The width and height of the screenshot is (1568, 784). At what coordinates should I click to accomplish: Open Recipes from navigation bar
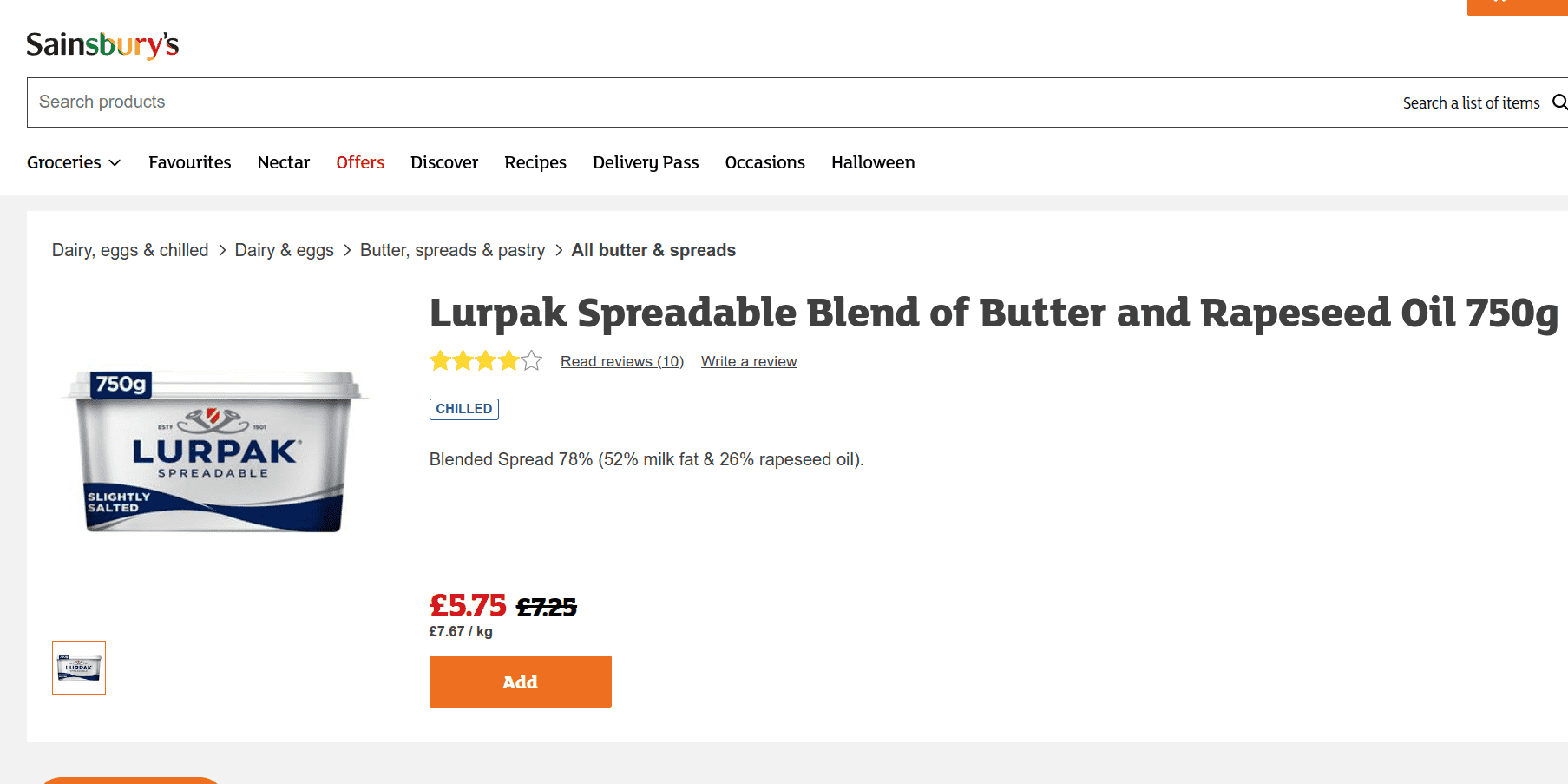pos(535,162)
